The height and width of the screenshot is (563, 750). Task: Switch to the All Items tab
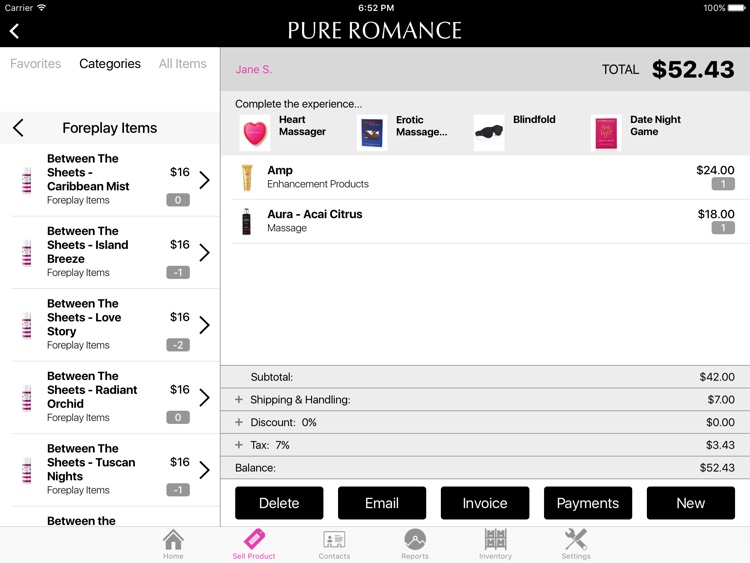[x=183, y=64]
